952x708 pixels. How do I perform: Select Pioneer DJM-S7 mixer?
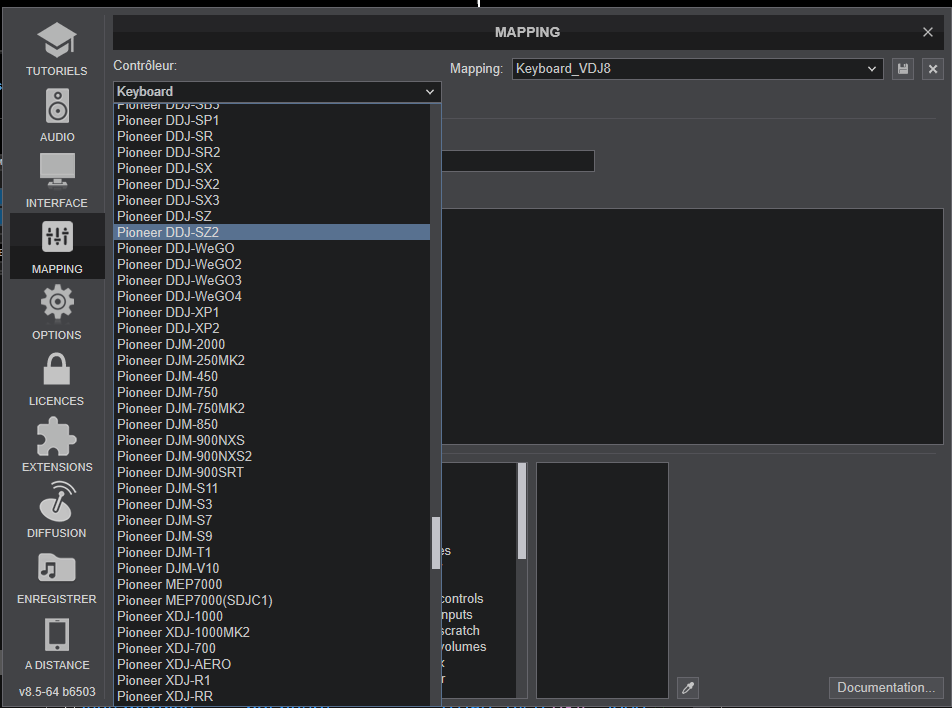tap(271, 520)
